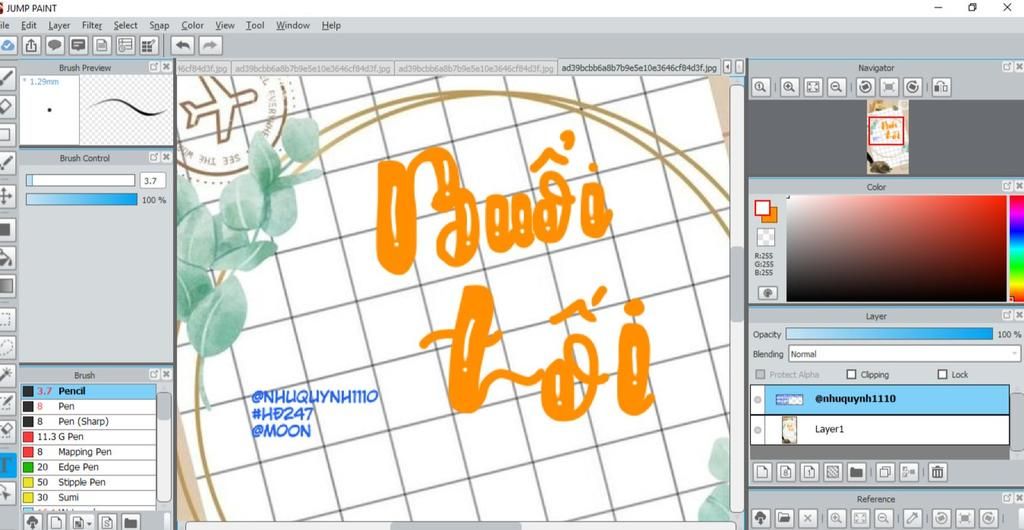
Task: Click Navigator 100% zoom icon
Action: (760, 87)
